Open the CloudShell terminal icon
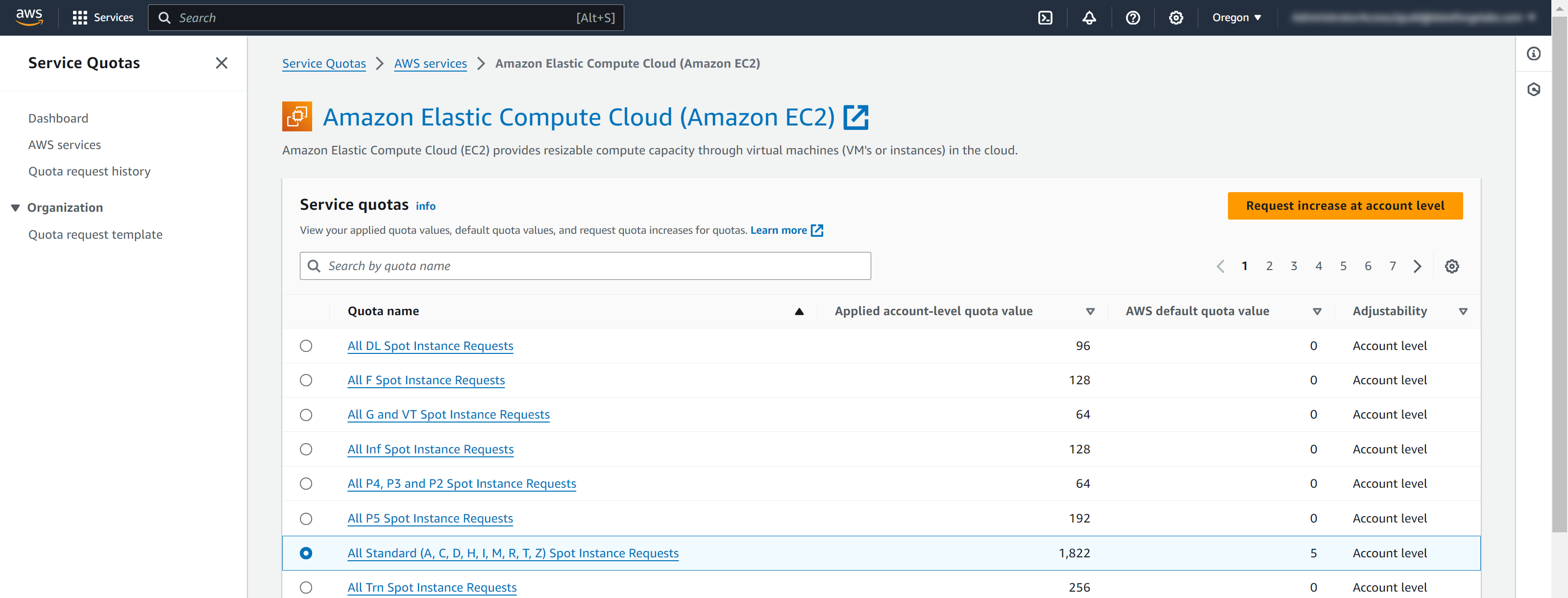 (x=1045, y=18)
